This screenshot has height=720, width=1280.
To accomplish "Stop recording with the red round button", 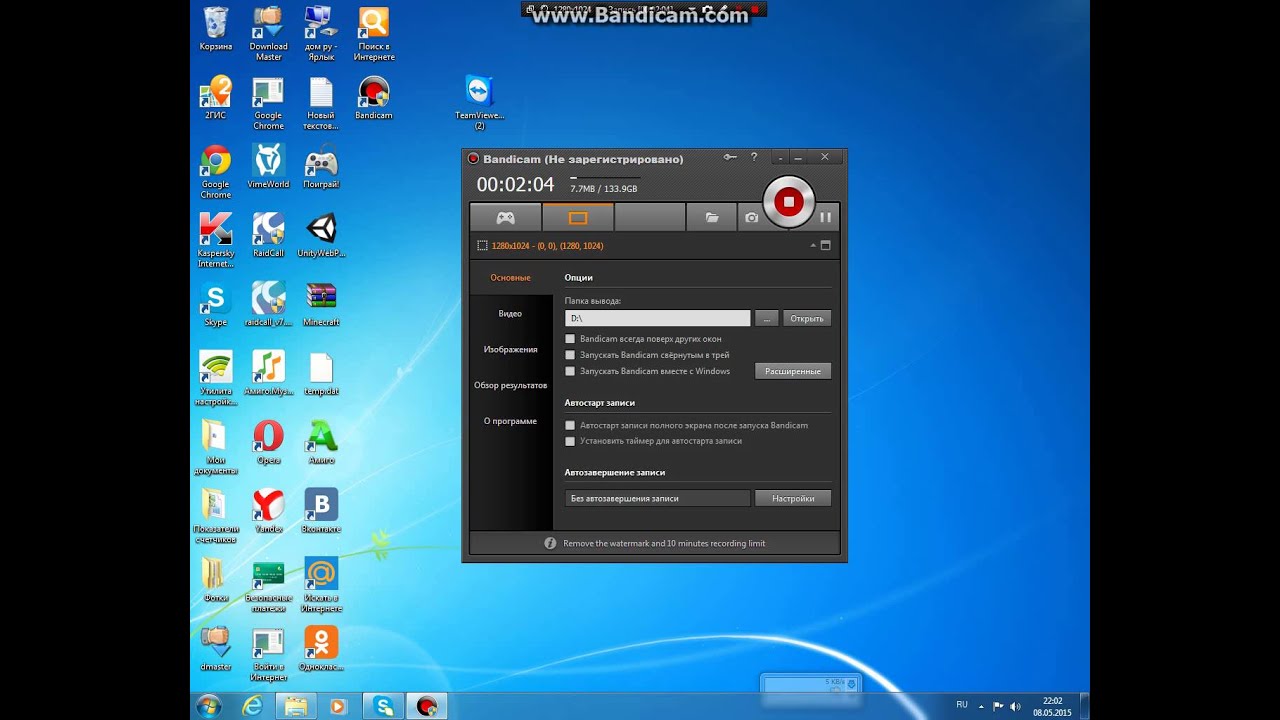I will [x=789, y=202].
